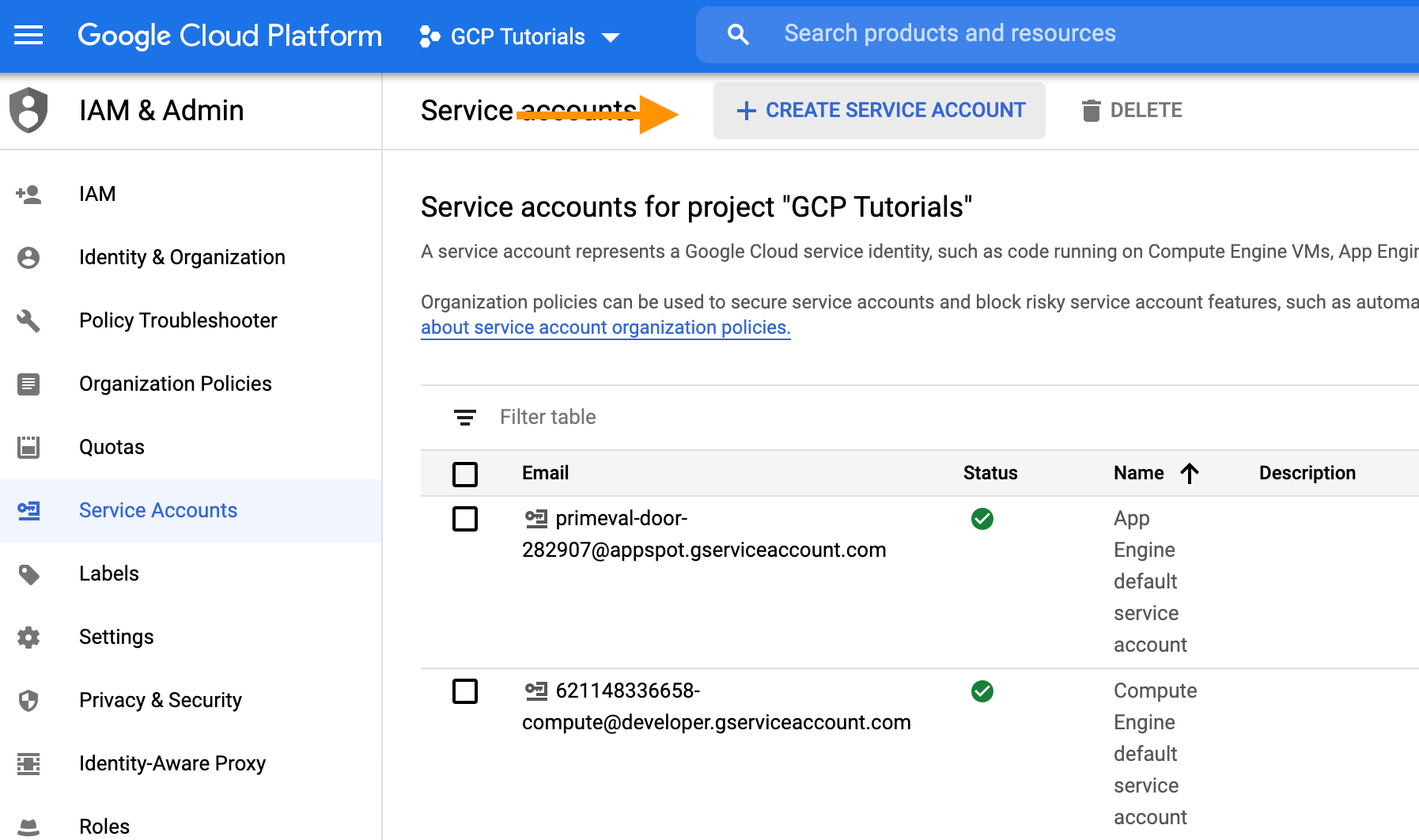
Task: Check the primeval-door service account checkbox
Action: (465, 519)
